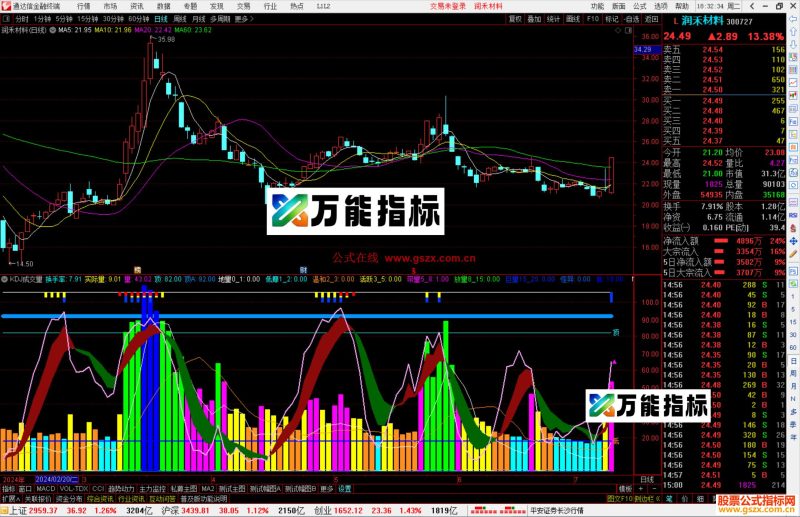
Task: Click the 画线 drawing button
Action: point(573,19)
